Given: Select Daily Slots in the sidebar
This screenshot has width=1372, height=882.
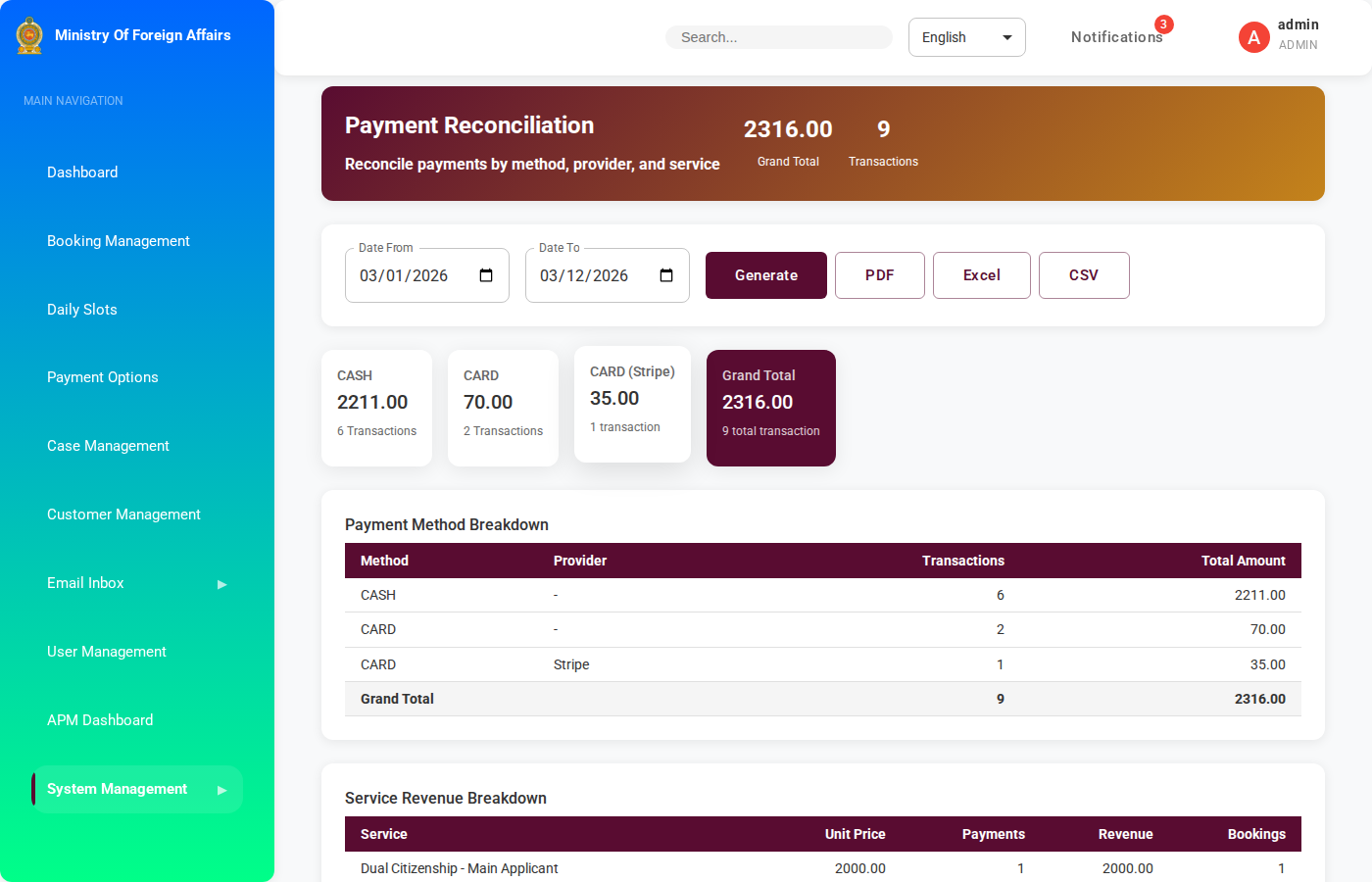Looking at the screenshot, I should (x=82, y=310).
